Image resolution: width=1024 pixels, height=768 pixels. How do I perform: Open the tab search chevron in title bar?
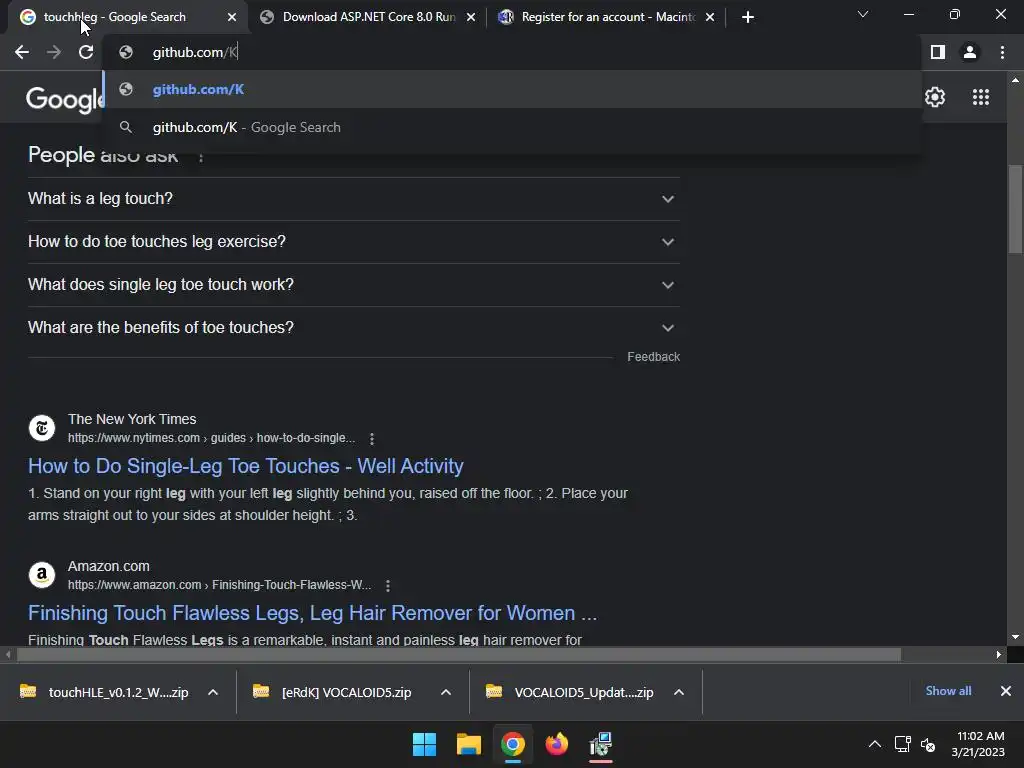pos(863,14)
